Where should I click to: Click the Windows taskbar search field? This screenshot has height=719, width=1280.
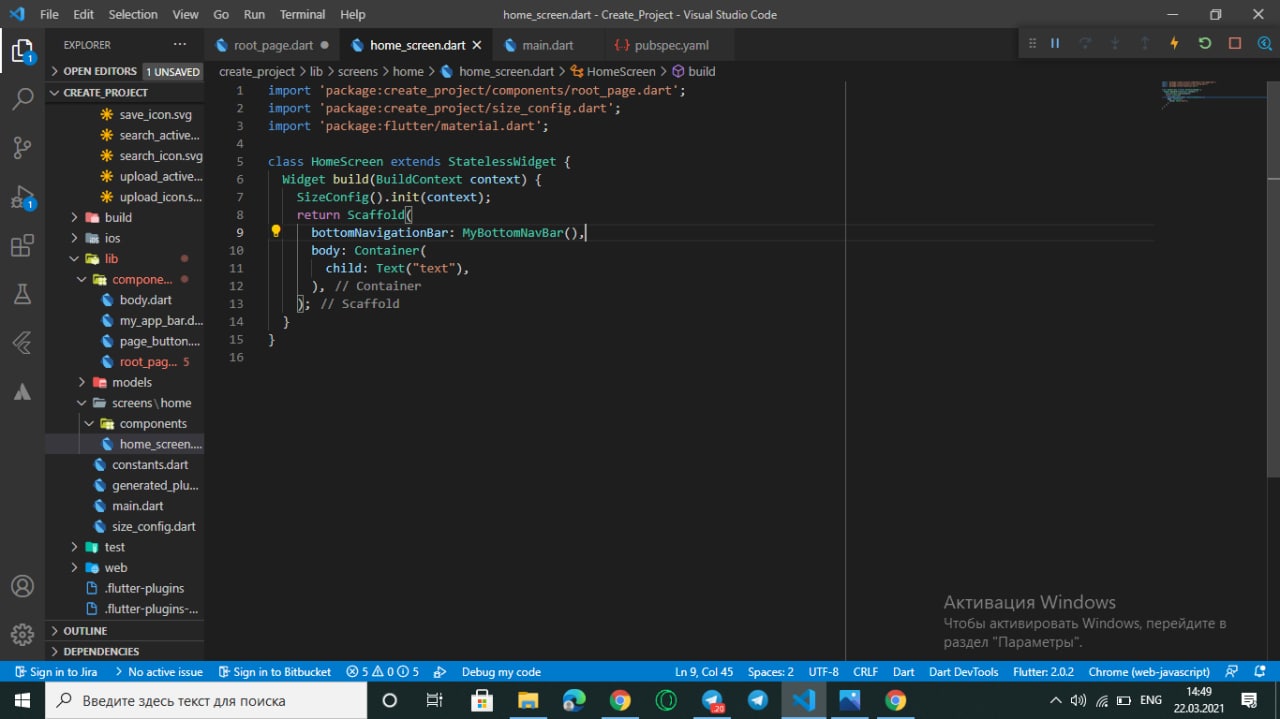205,700
